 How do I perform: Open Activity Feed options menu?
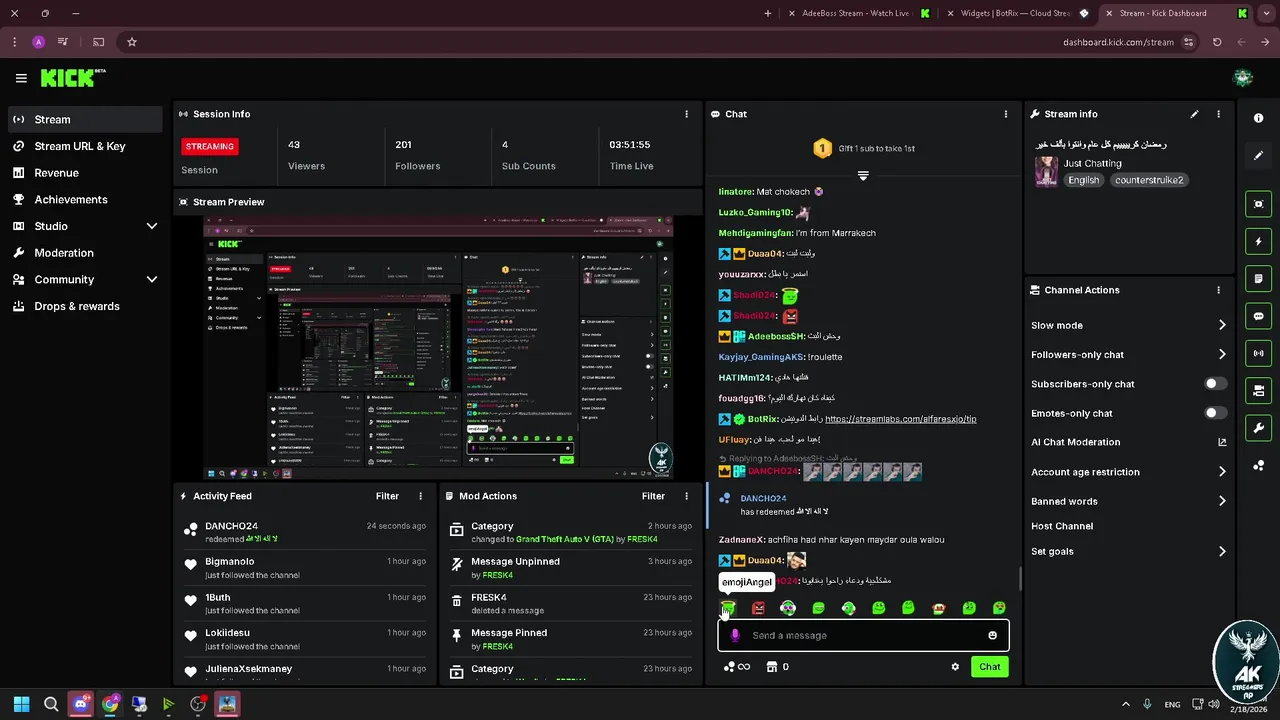[420, 496]
